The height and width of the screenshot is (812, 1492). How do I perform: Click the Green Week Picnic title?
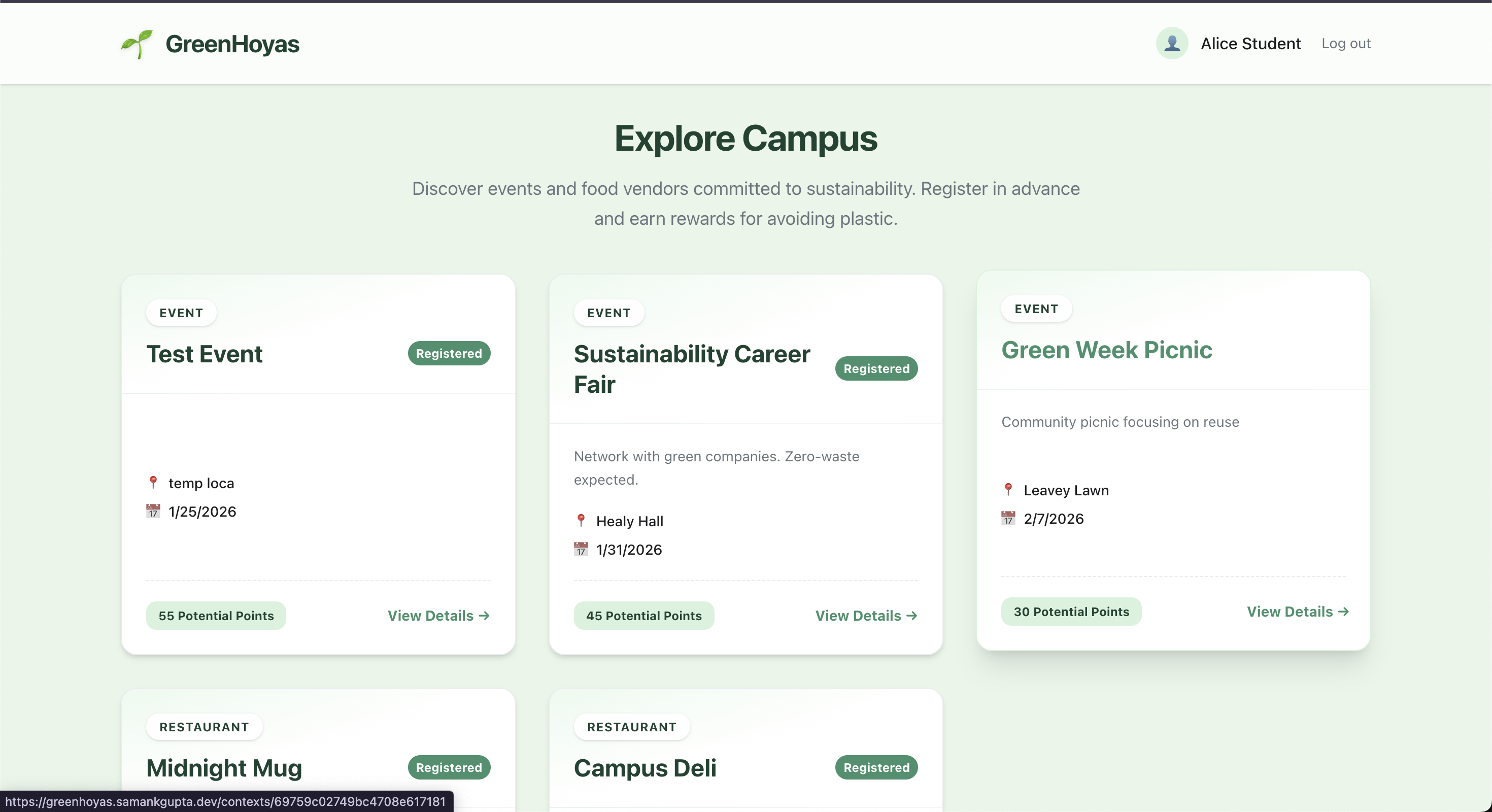pyautogui.click(x=1106, y=350)
